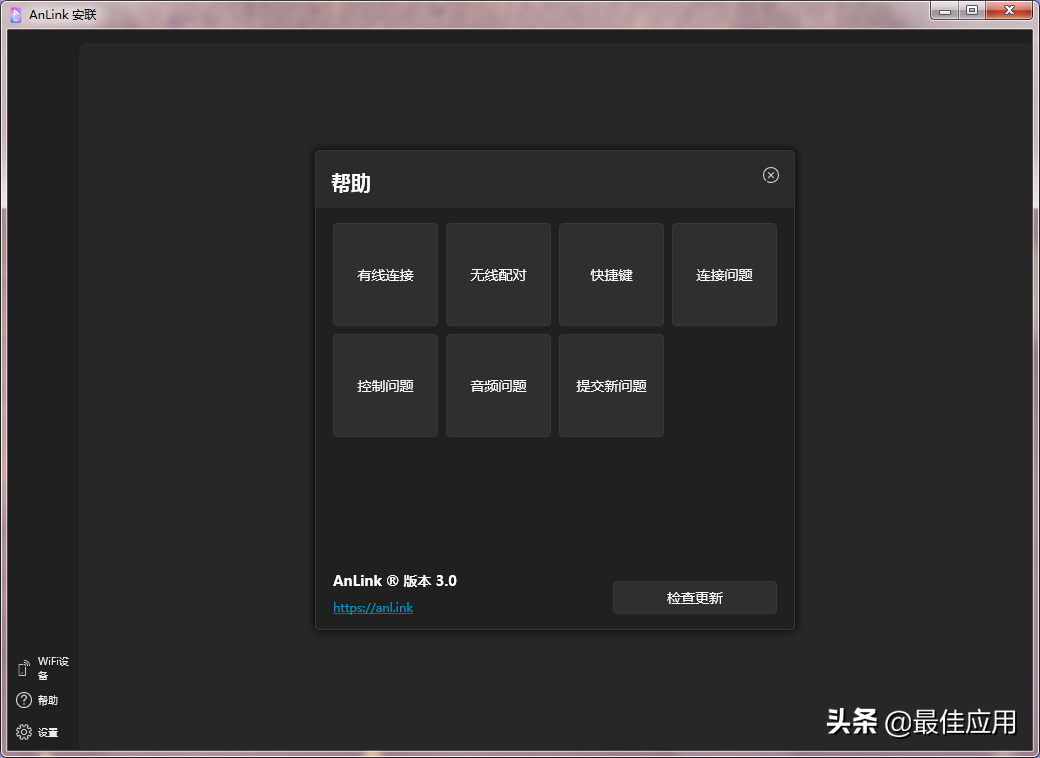Select the question mark 帮助 icon
Screen dimensions: 1040x758
click(x=22, y=700)
